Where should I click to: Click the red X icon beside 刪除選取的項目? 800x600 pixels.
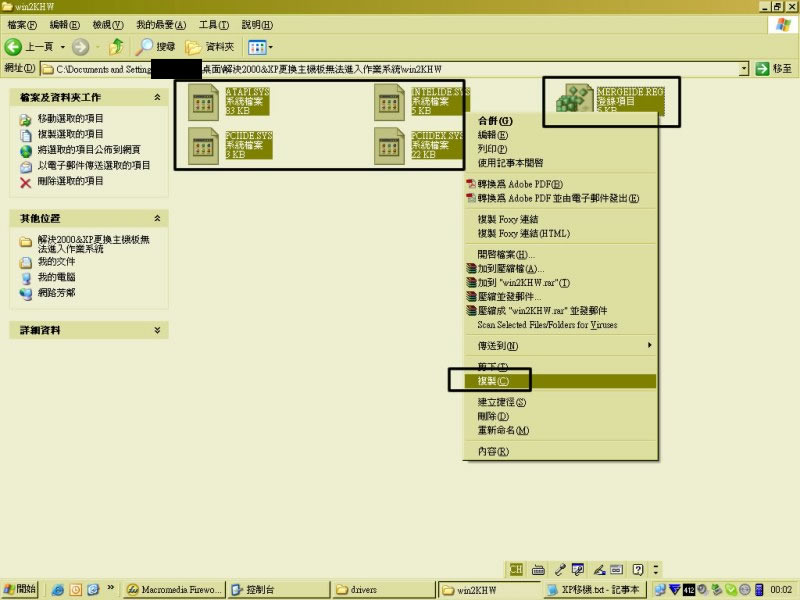[x=26, y=182]
